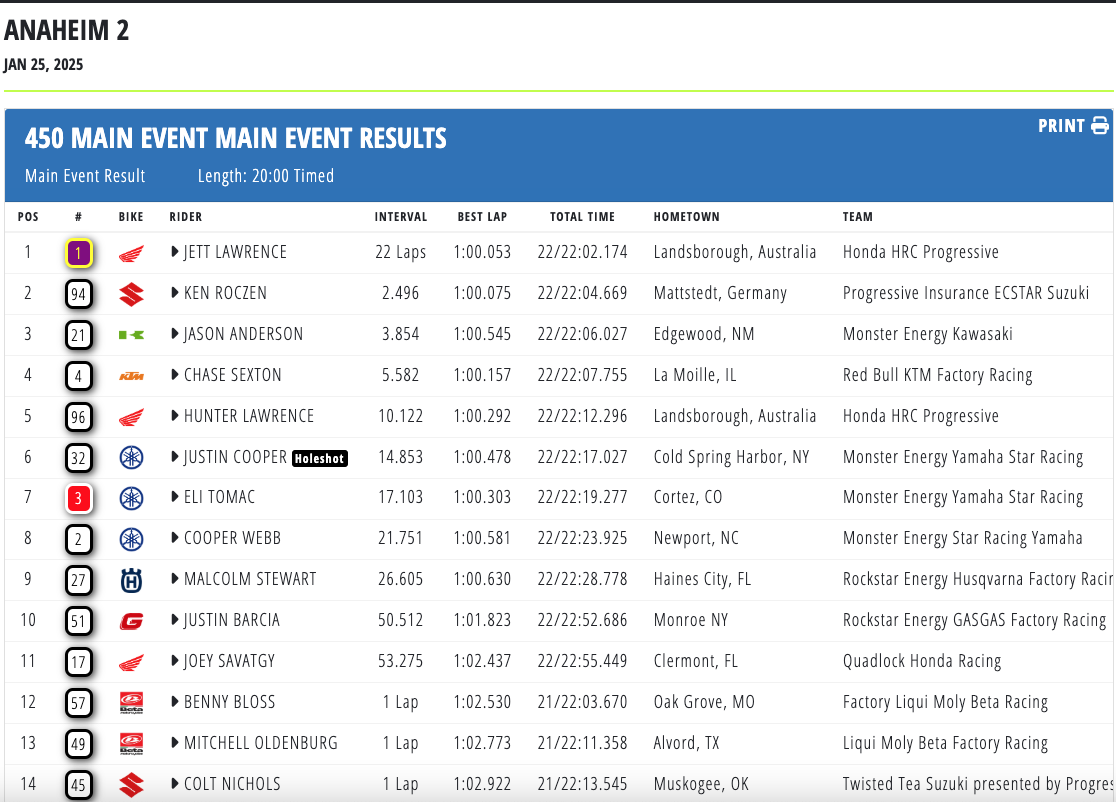The width and height of the screenshot is (1116, 802).
Task: Click Jason Anderson's Kawasaki bike logo
Action: [131, 335]
